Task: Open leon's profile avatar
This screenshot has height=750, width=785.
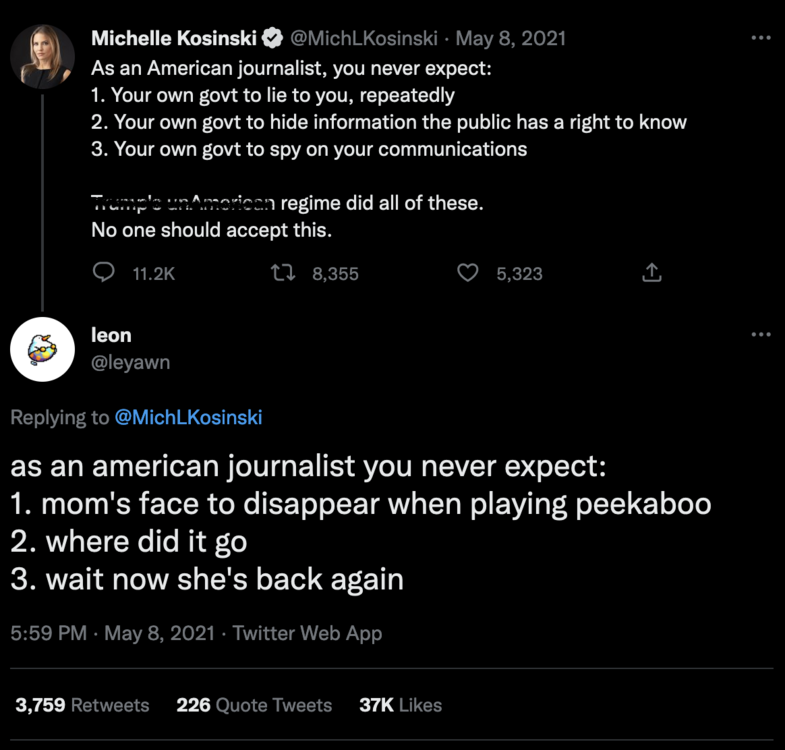Action: 42,348
